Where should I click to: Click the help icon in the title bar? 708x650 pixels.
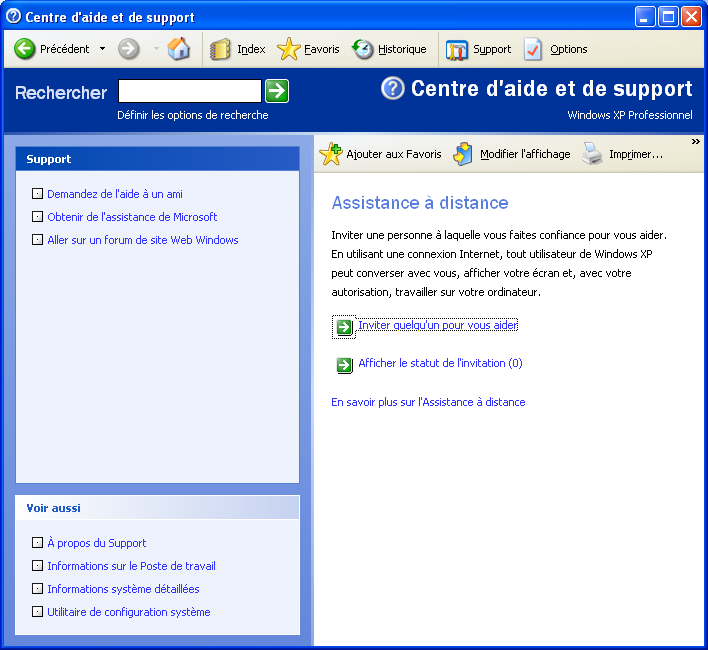(x=14, y=16)
